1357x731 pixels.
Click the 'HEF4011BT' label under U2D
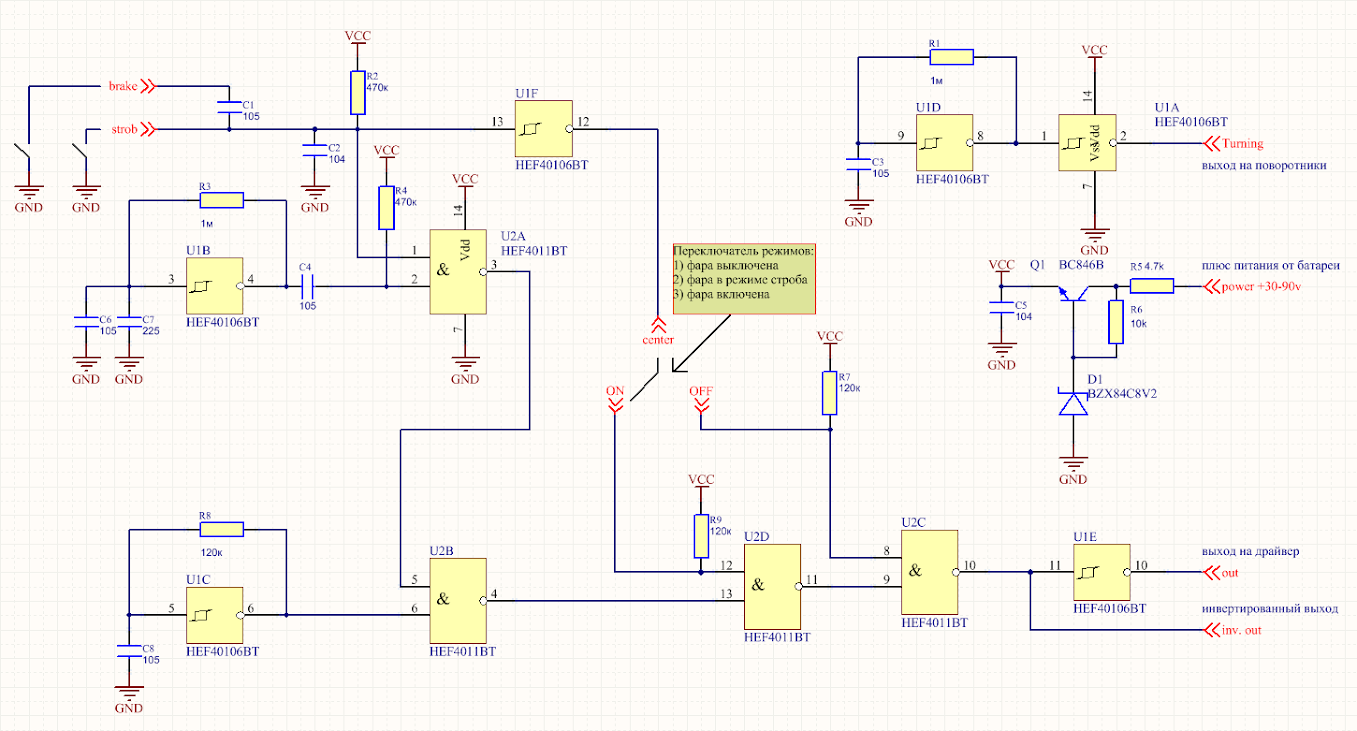[777, 636]
